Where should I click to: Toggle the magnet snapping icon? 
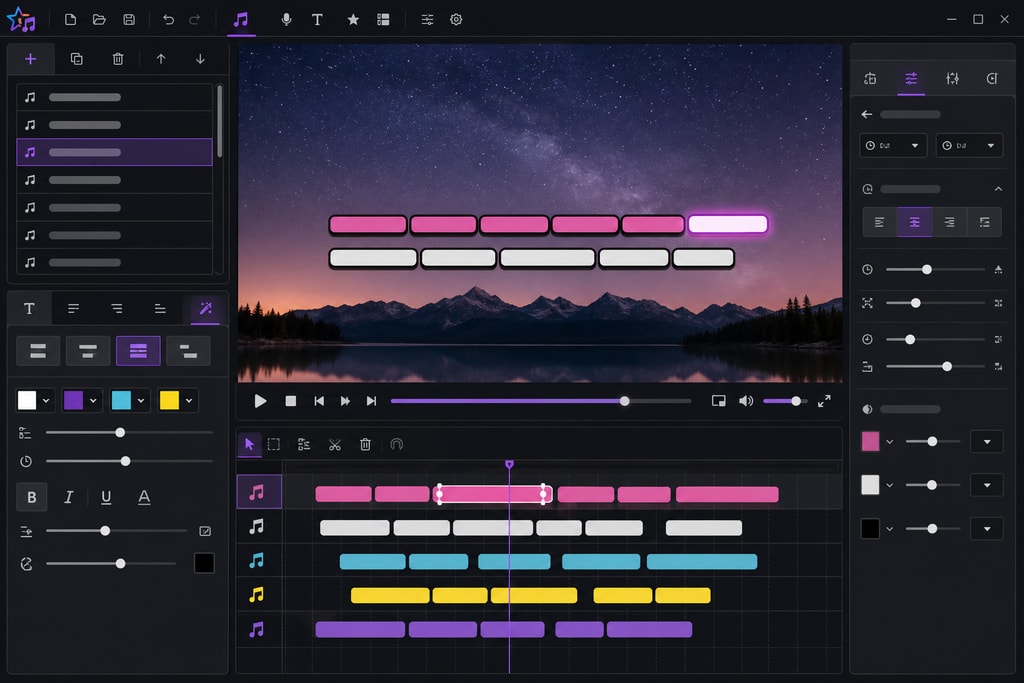tap(396, 445)
